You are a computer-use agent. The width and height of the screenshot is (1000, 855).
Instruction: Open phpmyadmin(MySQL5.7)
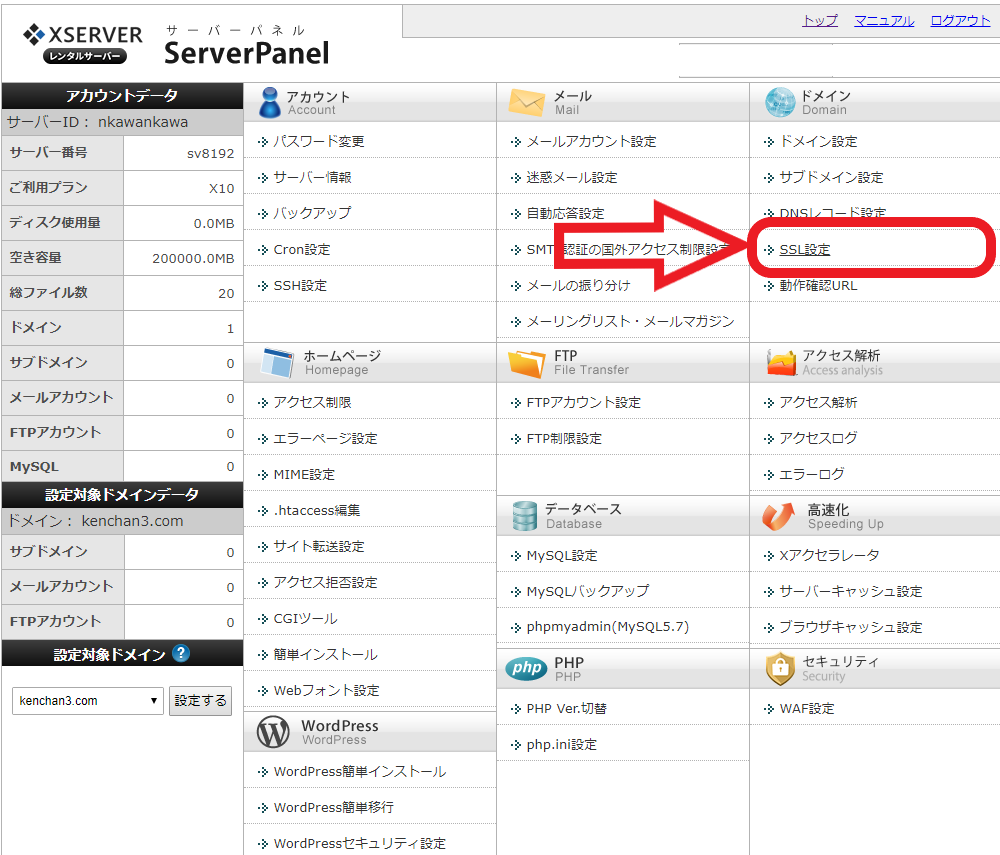click(x=608, y=627)
